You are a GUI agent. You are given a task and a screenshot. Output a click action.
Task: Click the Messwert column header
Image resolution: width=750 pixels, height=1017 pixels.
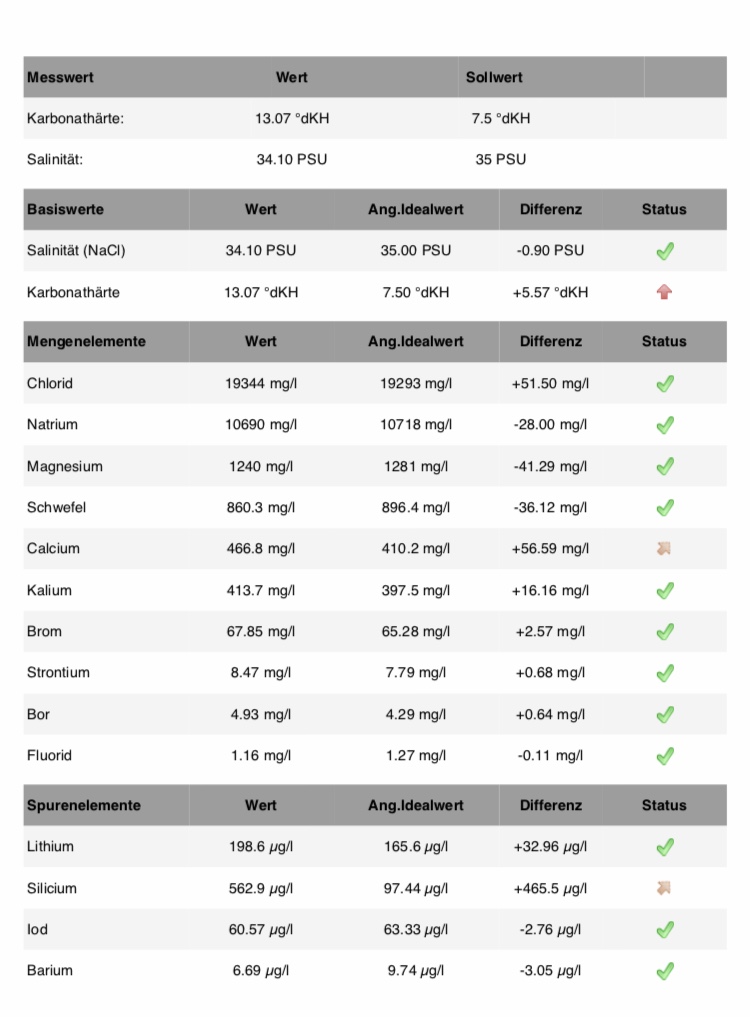60,77
